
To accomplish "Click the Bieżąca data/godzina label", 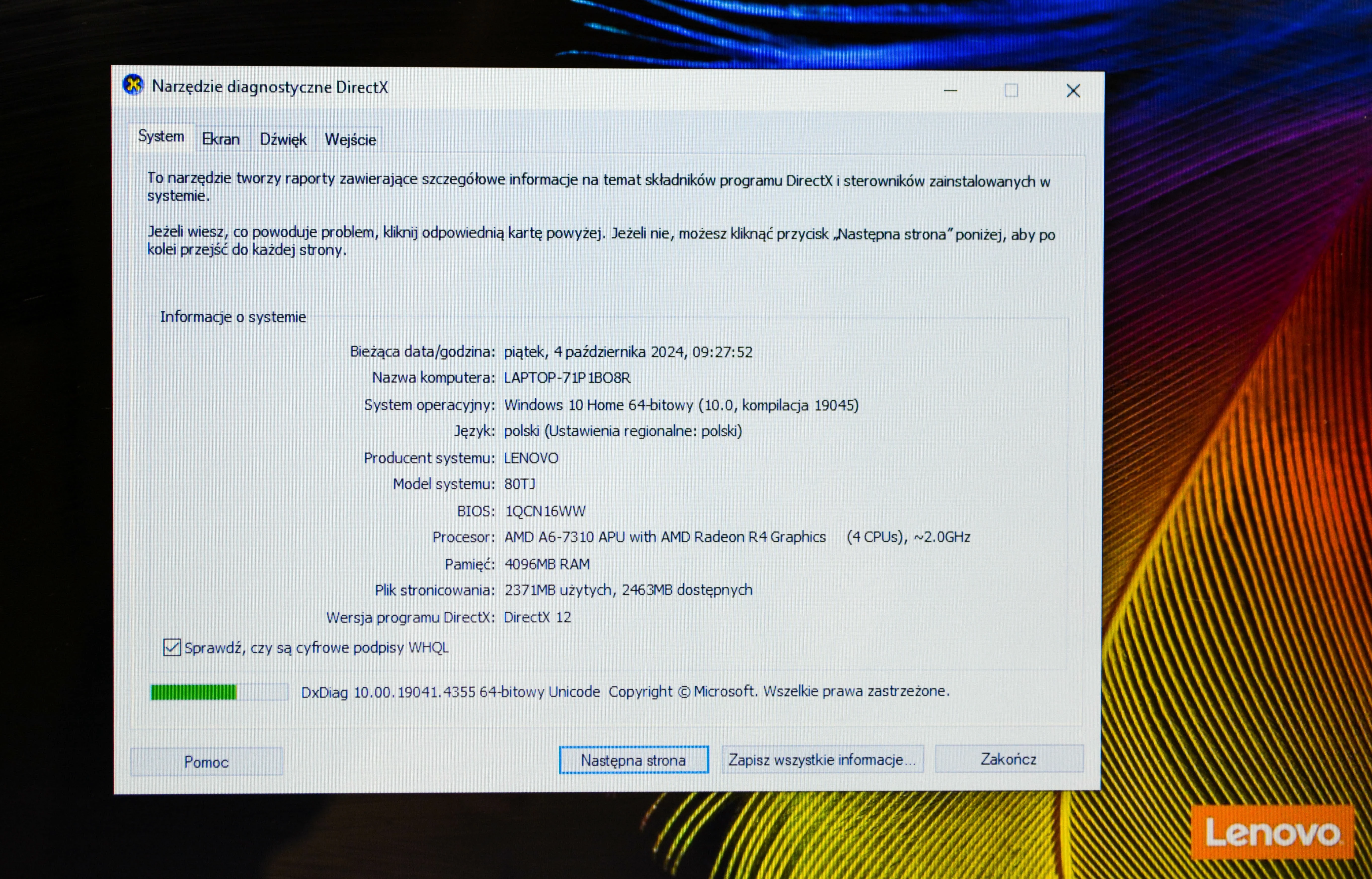I will tap(423, 352).
